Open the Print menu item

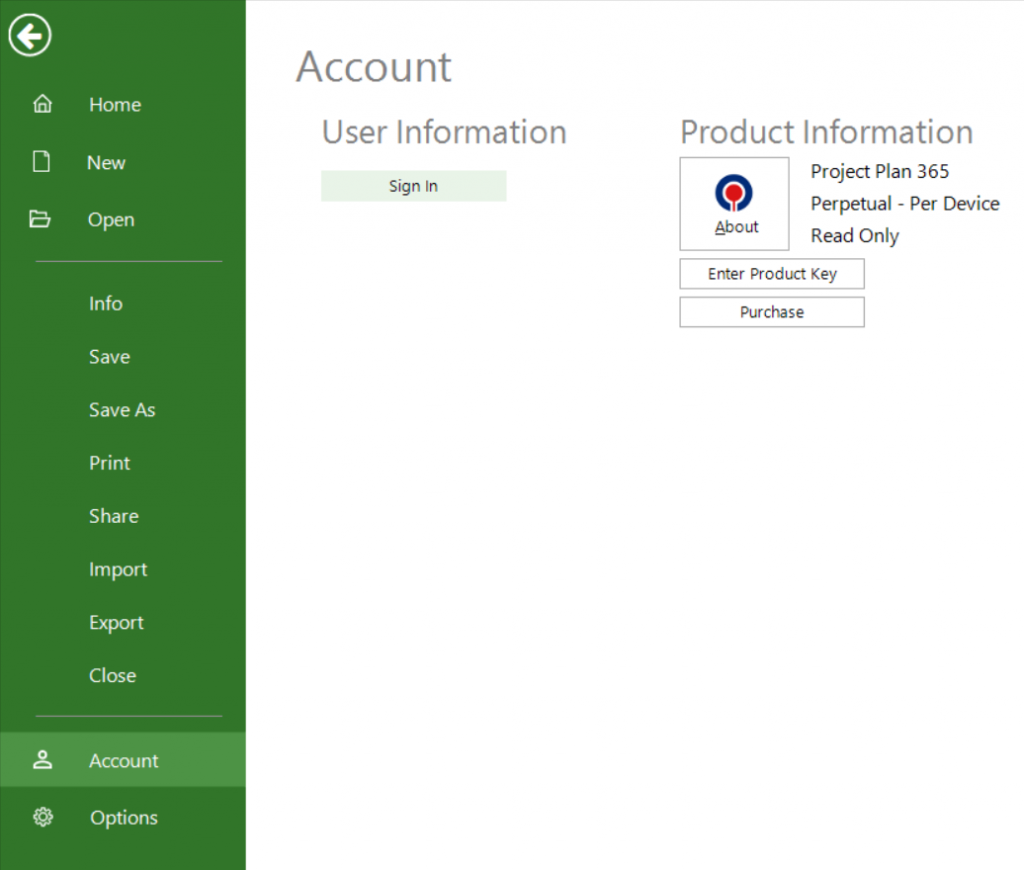click(109, 462)
